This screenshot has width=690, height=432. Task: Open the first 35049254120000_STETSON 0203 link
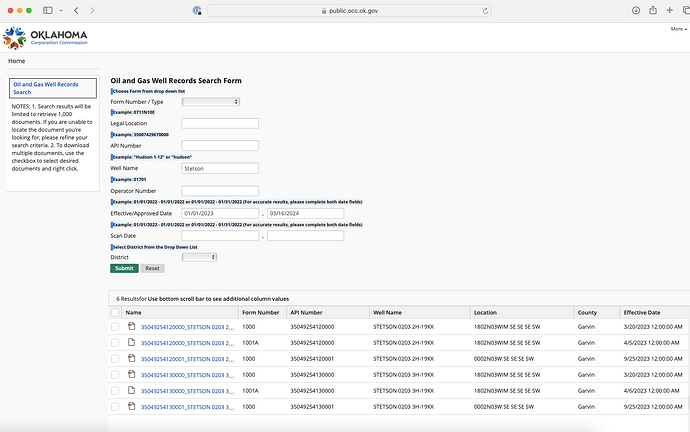pos(187,327)
